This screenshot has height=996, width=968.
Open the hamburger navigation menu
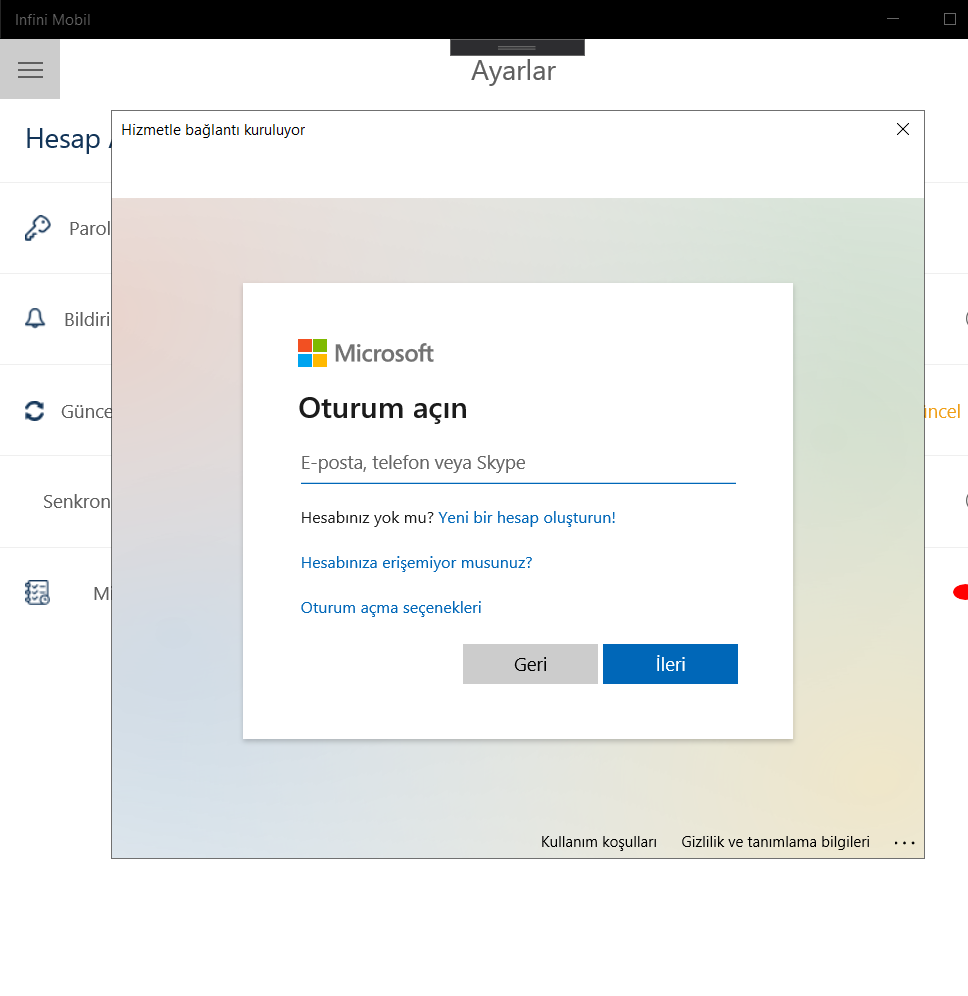click(x=30, y=69)
